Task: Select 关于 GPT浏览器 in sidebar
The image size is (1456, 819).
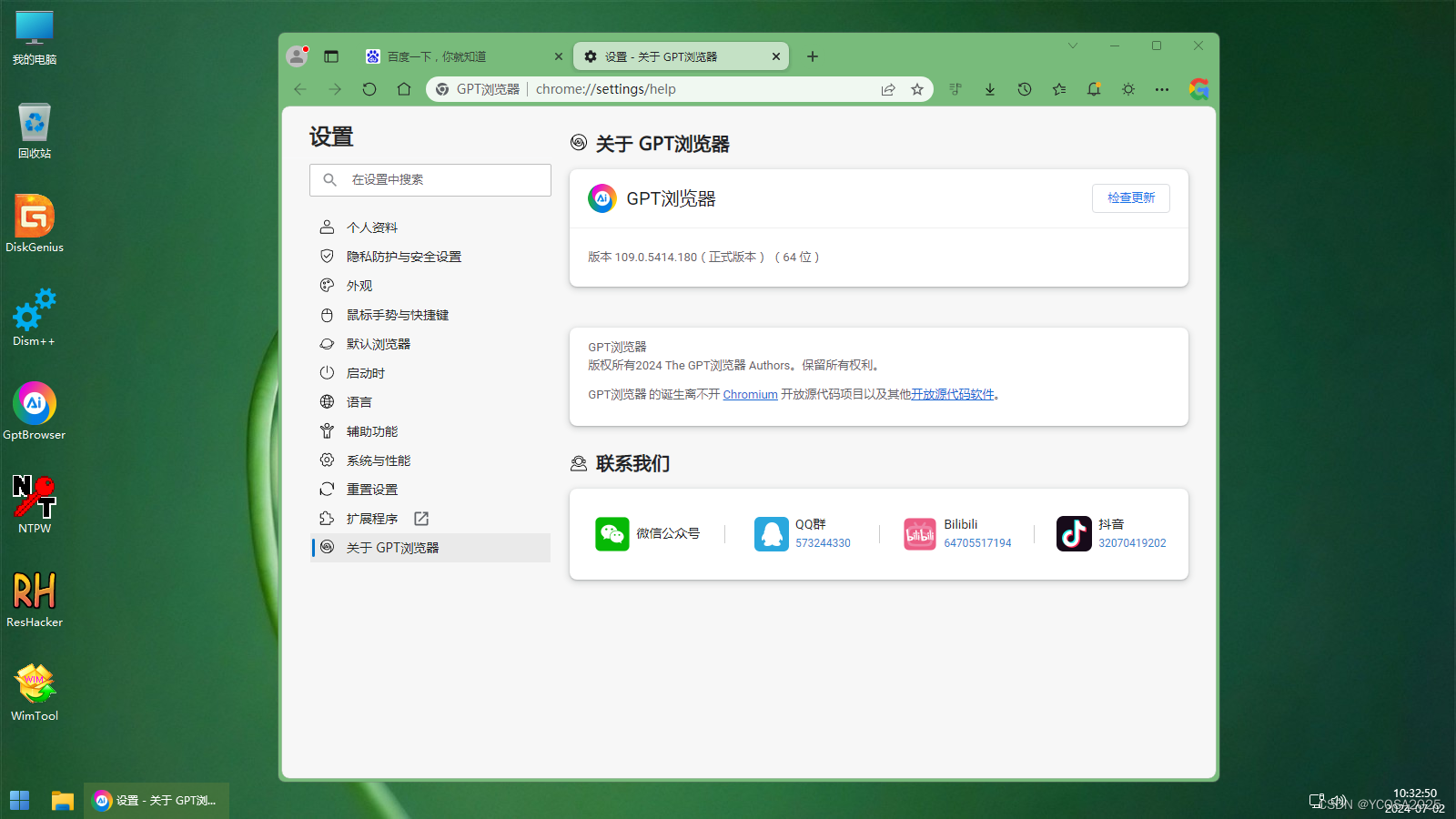Action: (x=430, y=548)
